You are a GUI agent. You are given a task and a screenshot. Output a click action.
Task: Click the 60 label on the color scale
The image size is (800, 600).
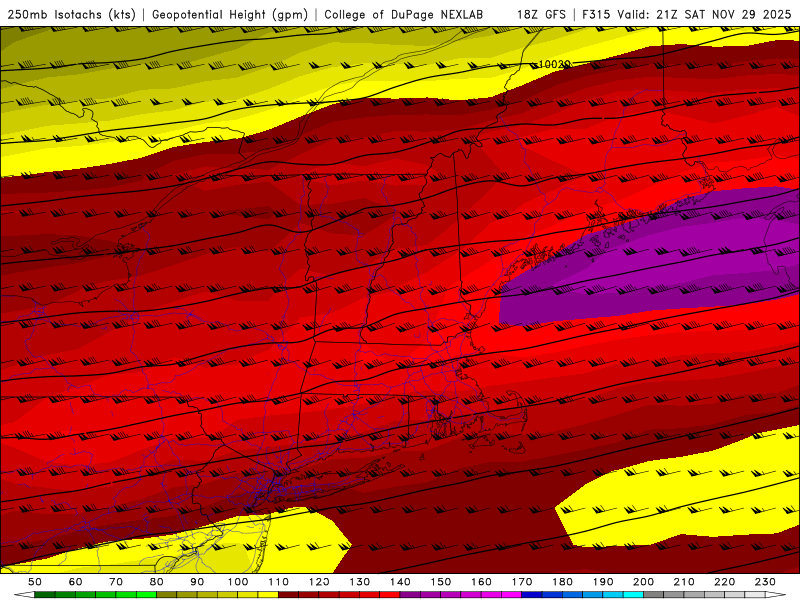coord(76,582)
